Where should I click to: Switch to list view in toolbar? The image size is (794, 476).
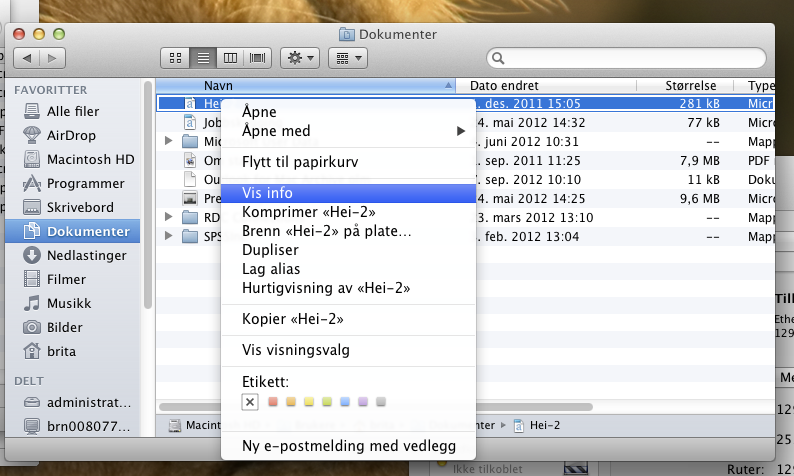pyautogui.click(x=202, y=58)
